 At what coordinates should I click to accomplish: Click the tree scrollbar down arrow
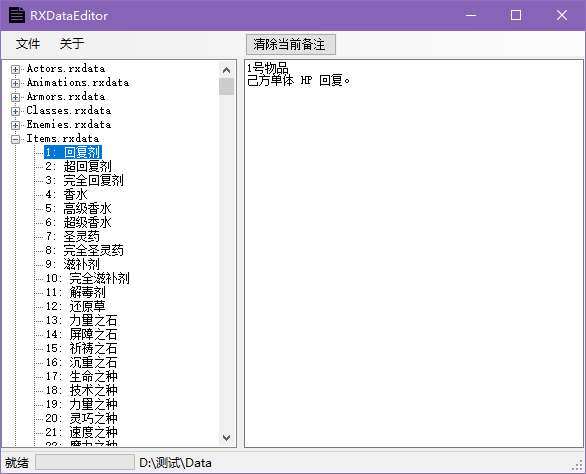226,438
